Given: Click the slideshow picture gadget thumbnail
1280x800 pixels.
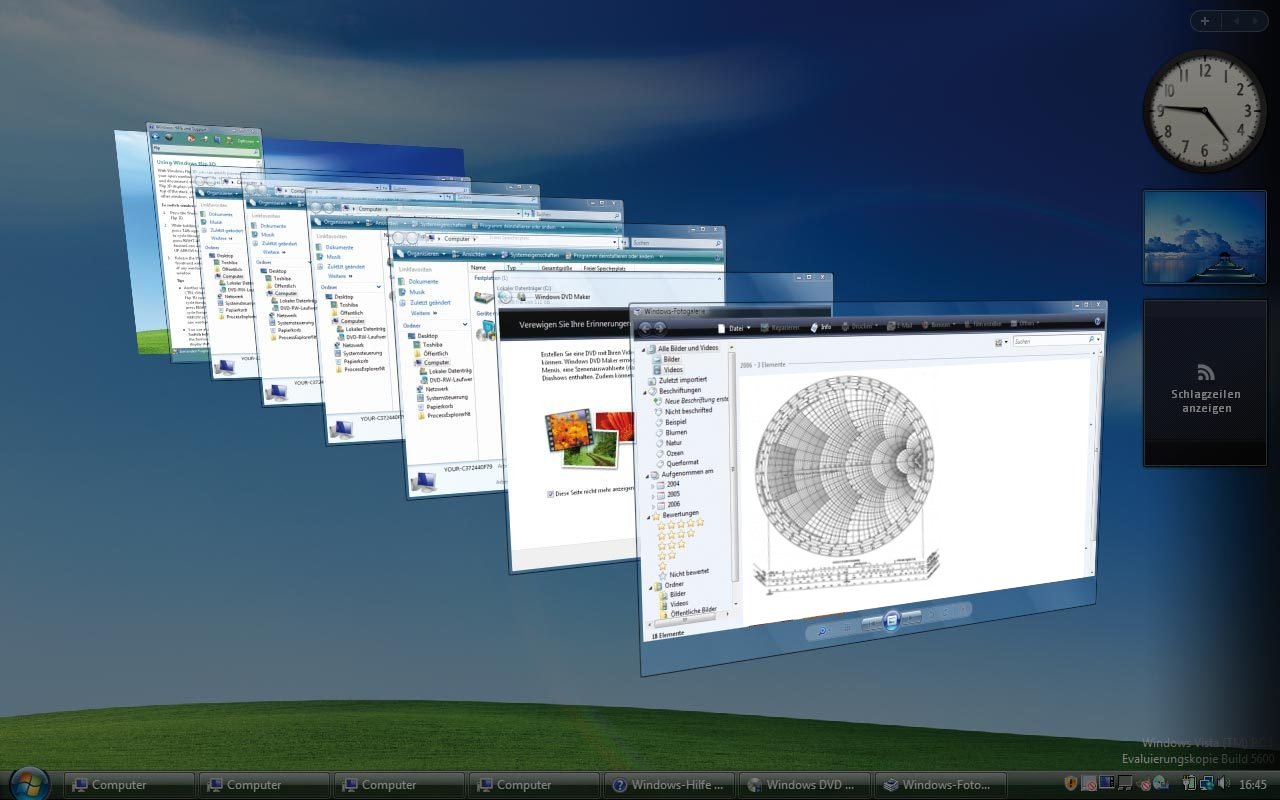Looking at the screenshot, I should pos(1204,240).
